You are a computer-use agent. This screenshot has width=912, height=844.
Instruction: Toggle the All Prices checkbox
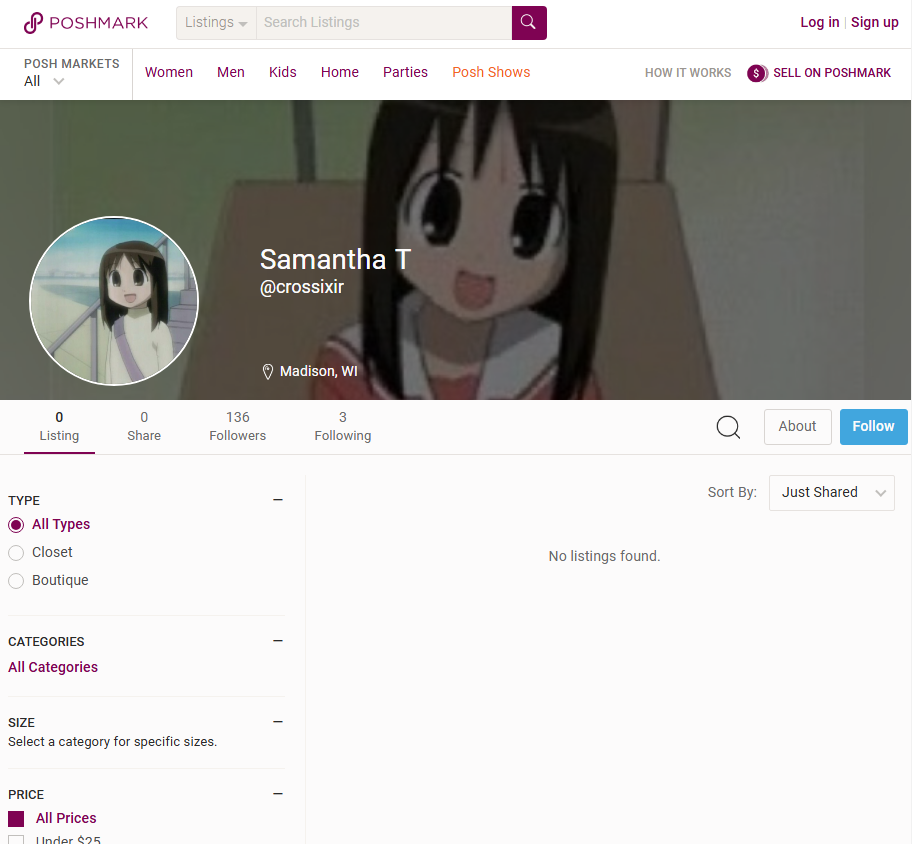click(16, 819)
